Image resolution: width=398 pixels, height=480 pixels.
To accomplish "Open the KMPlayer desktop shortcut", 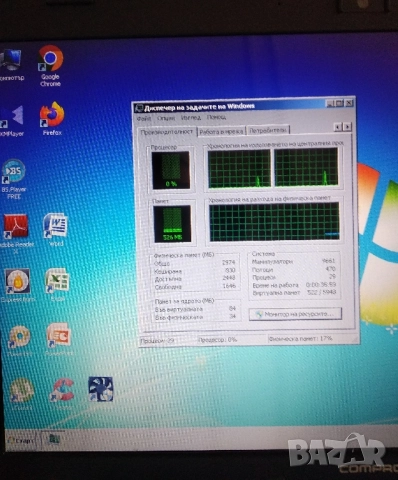I will 12,121.
